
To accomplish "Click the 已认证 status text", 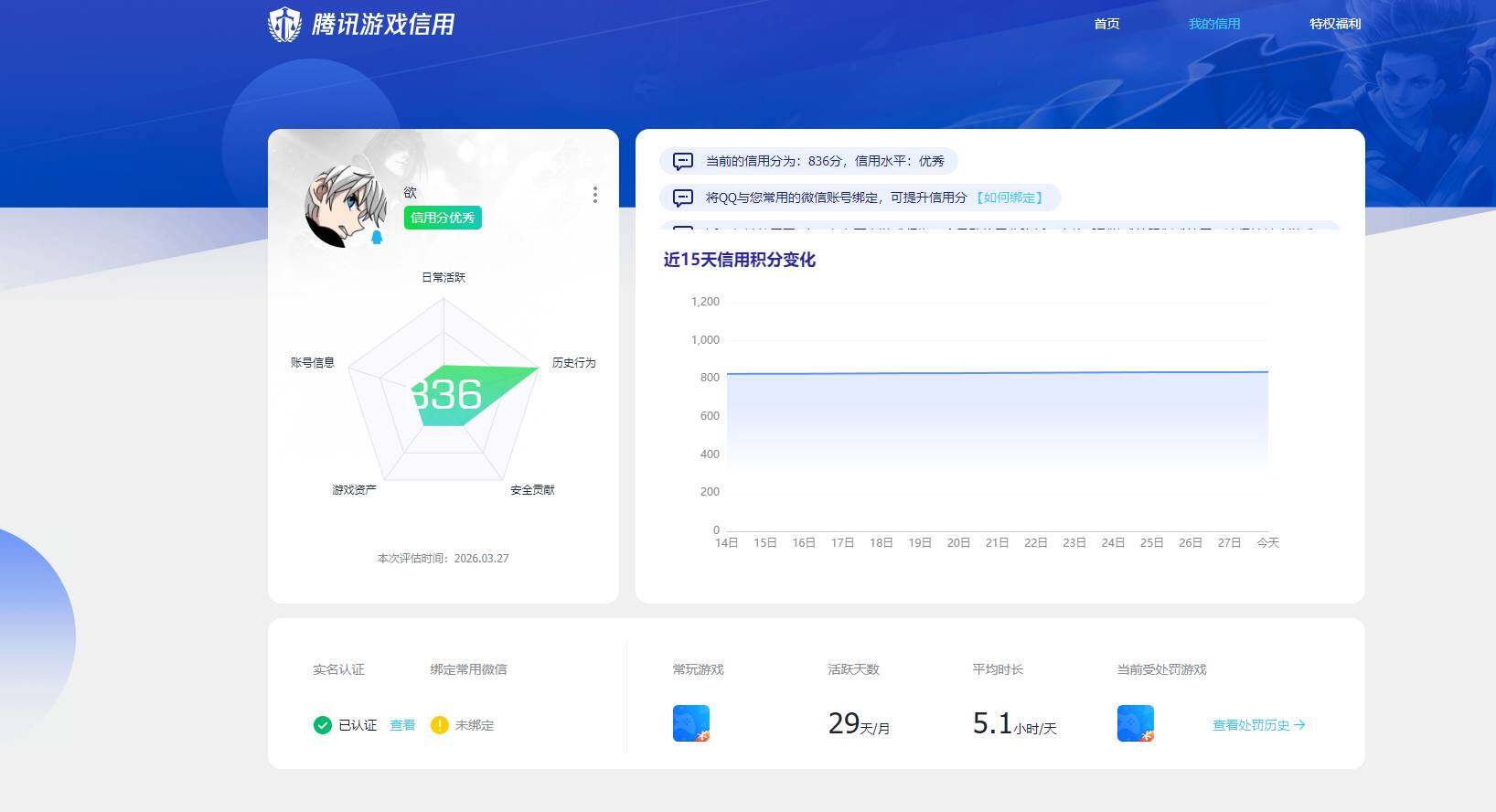I will pyautogui.click(x=358, y=725).
